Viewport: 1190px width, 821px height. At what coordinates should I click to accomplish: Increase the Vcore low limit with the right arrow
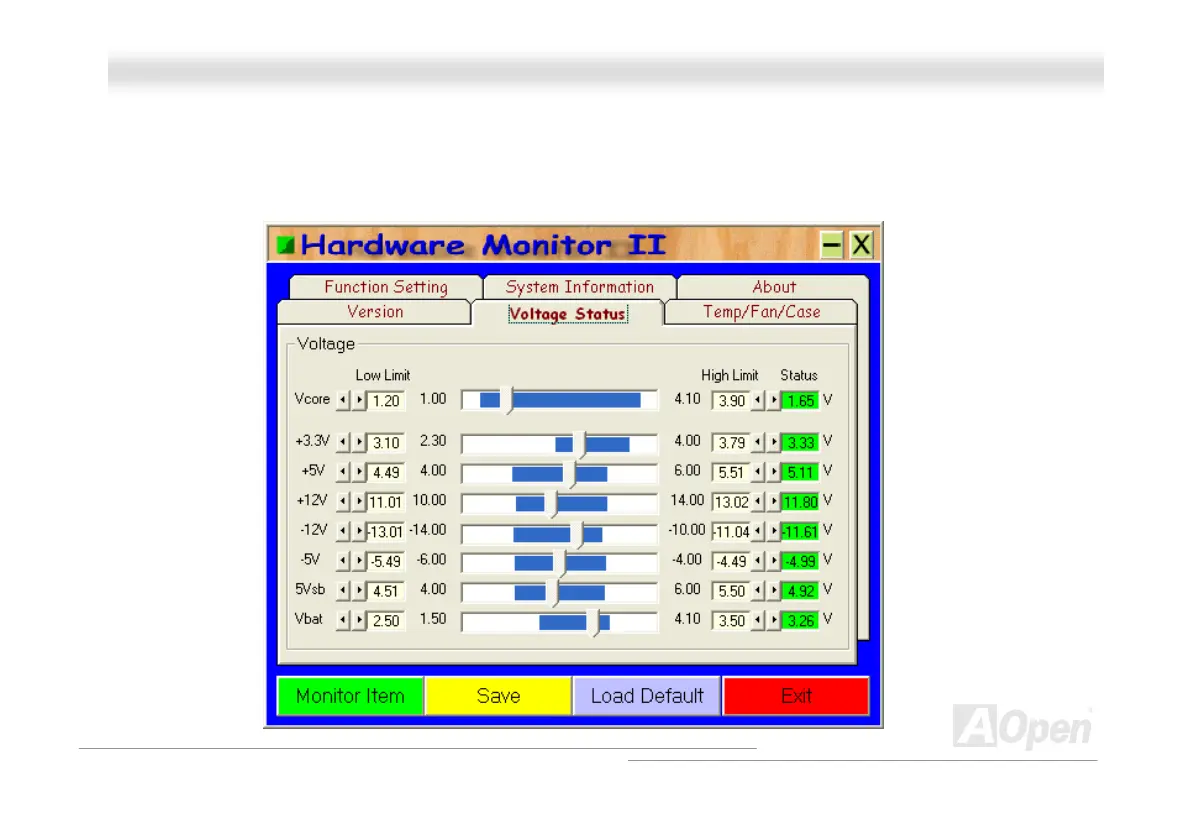(360, 400)
